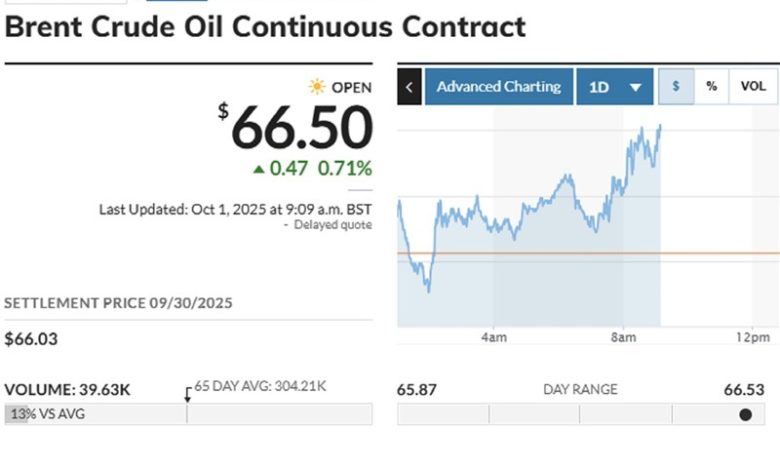Image resolution: width=780 pixels, height=470 pixels.
Task: Click the 4am label on chart axis
Action: [494, 339]
